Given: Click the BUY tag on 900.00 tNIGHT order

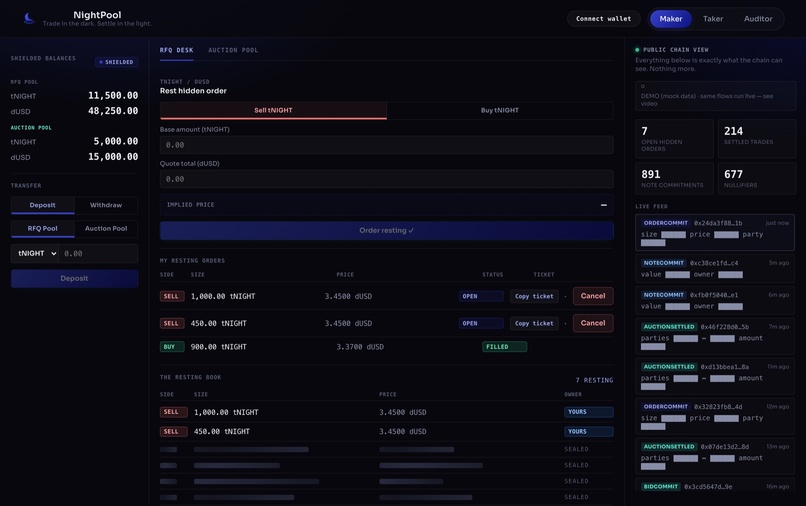Looking at the screenshot, I should click(172, 347).
